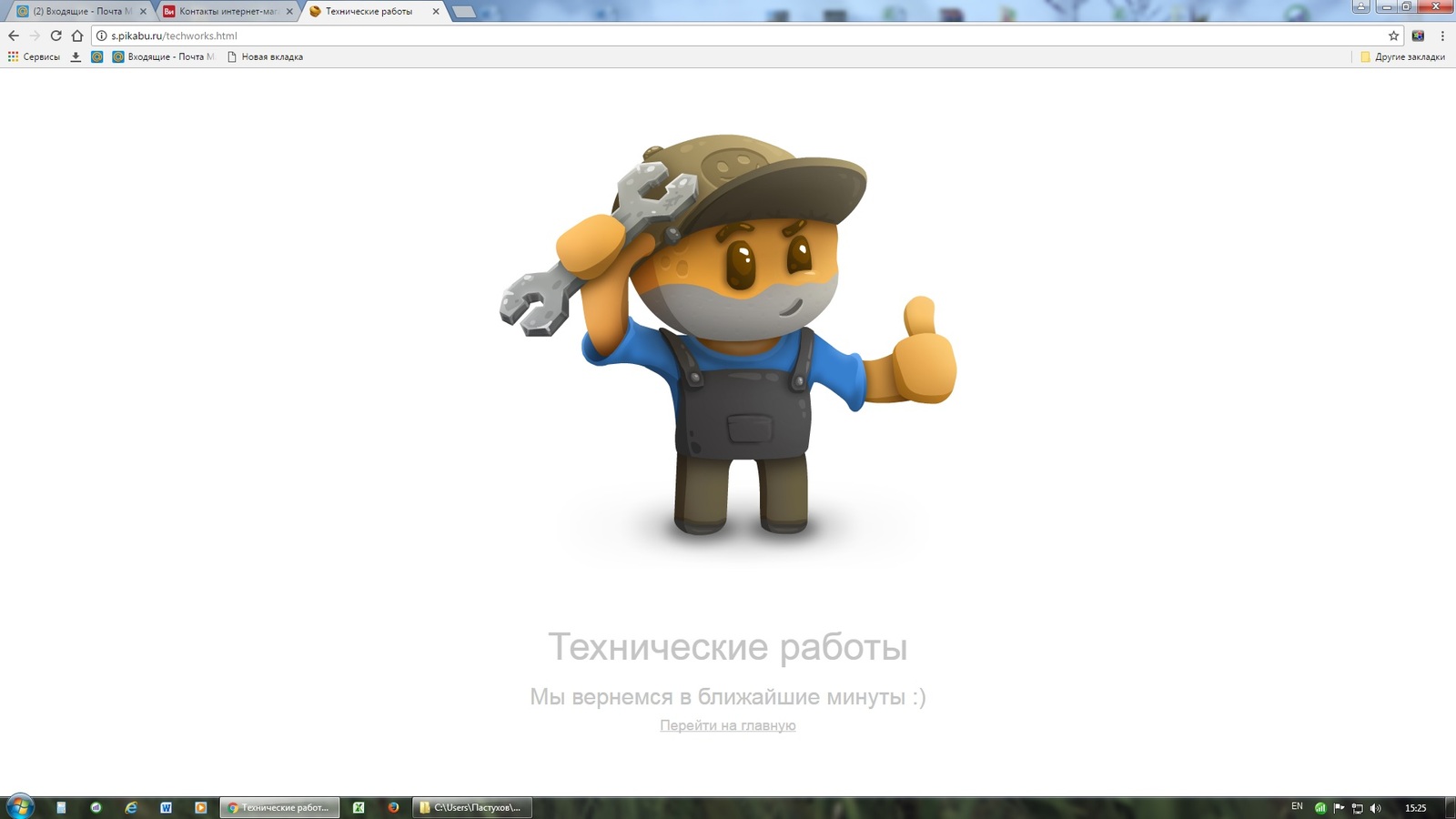This screenshot has width=1456, height=819.
Task: Open the Входящие - Почта bookmark
Action: [x=164, y=56]
